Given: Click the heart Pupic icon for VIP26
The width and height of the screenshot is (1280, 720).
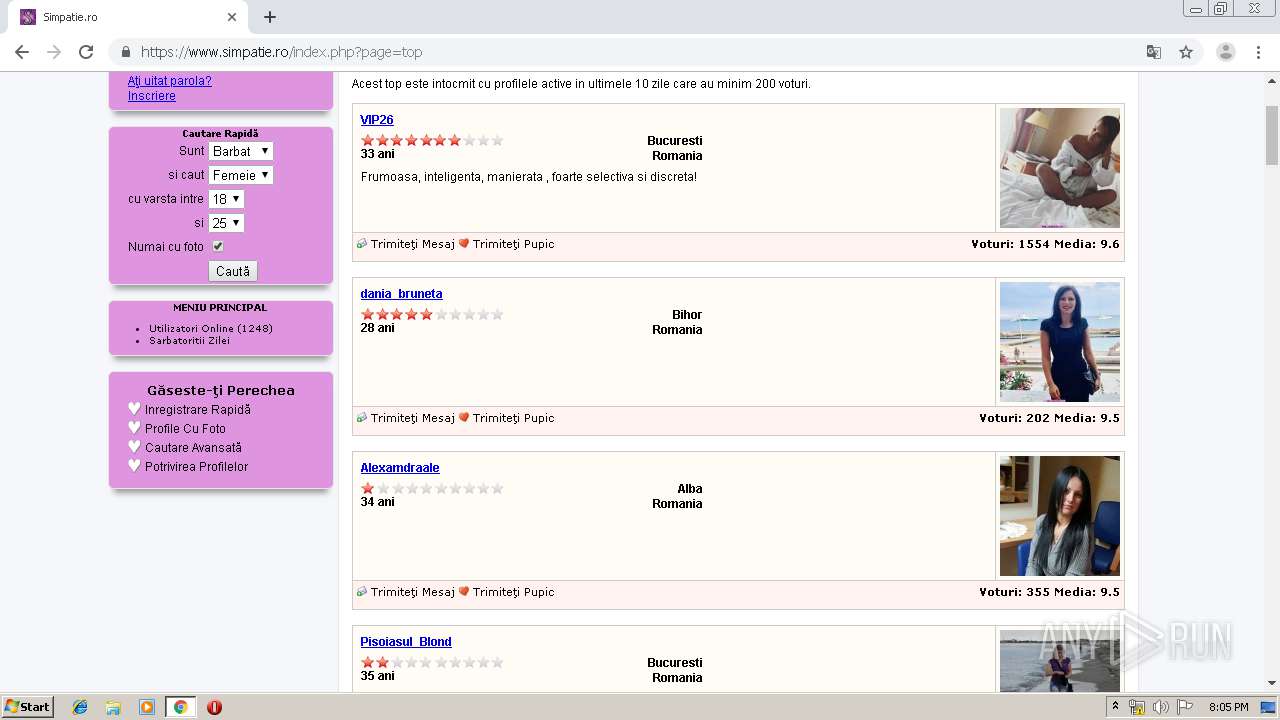Looking at the screenshot, I should point(464,244).
